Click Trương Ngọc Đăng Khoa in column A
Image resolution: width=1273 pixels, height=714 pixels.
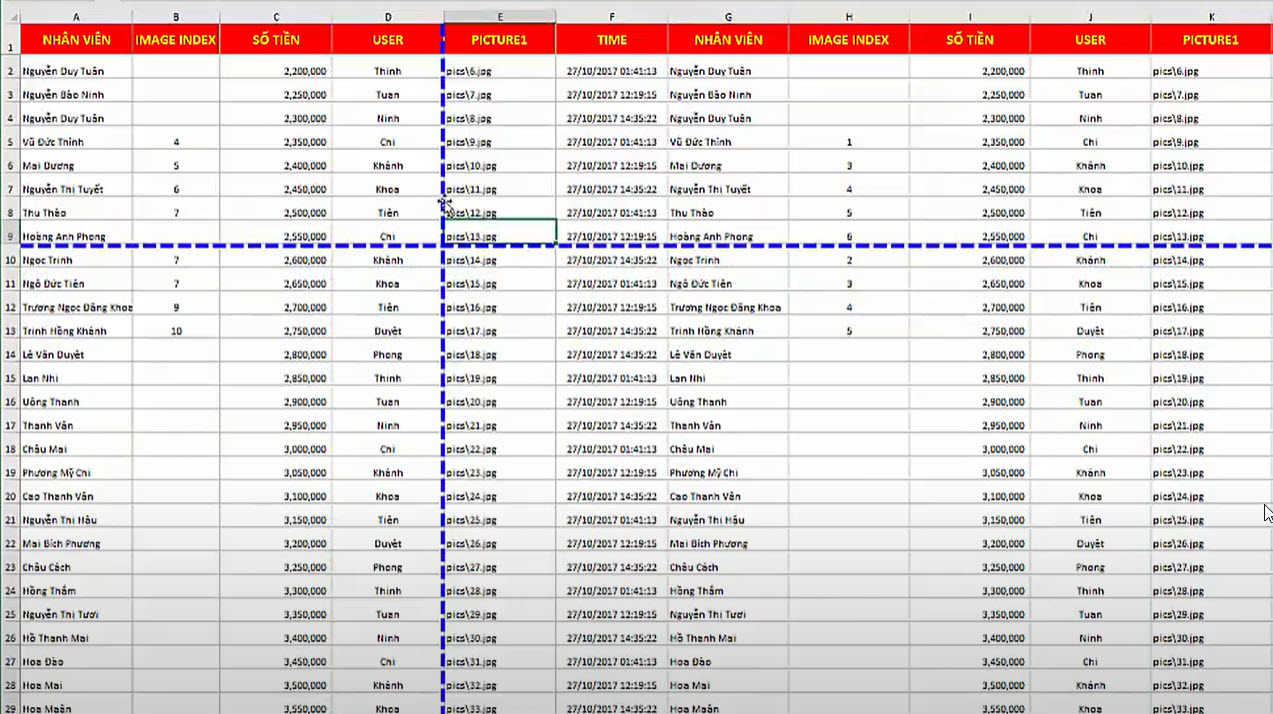point(76,308)
